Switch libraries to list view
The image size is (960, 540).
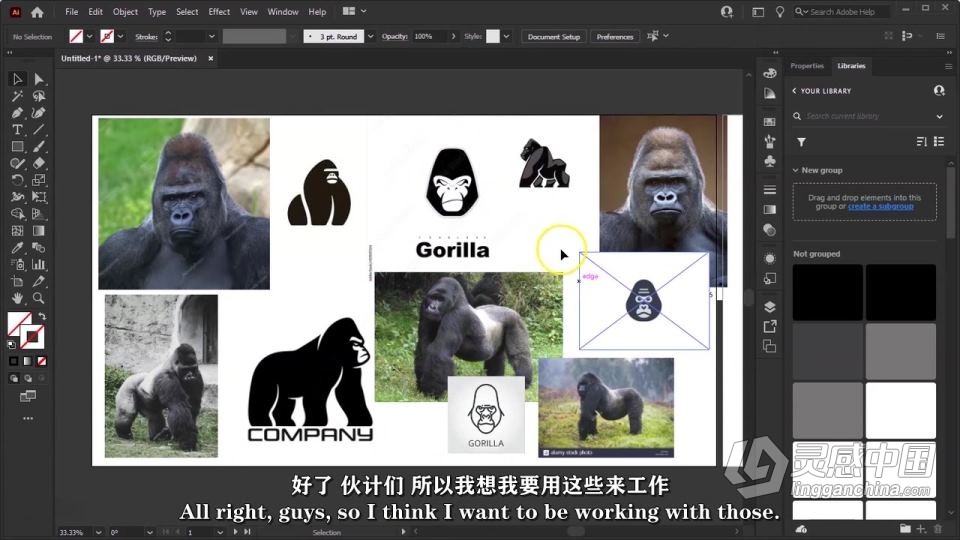(x=939, y=141)
